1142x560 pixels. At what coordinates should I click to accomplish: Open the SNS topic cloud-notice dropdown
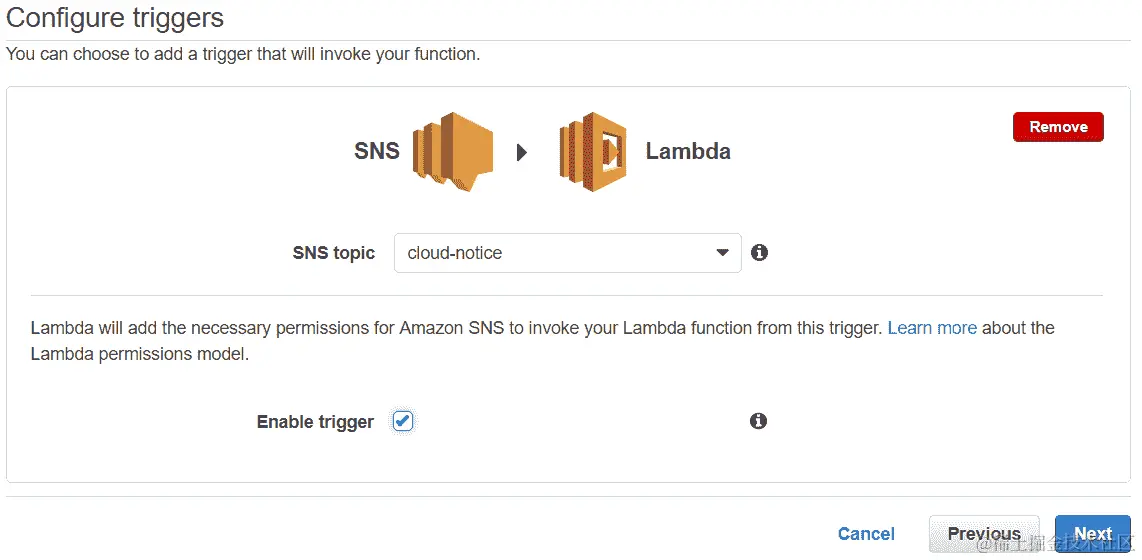pyautogui.click(x=555, y=253)
